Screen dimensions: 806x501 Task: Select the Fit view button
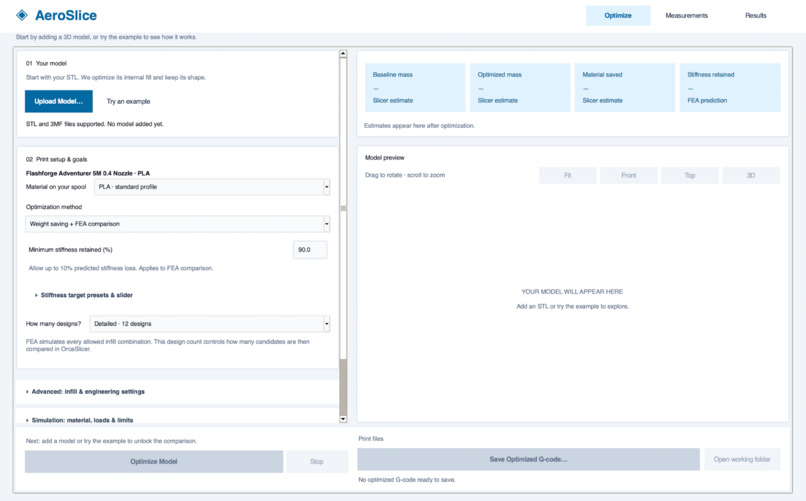[567, 175]
